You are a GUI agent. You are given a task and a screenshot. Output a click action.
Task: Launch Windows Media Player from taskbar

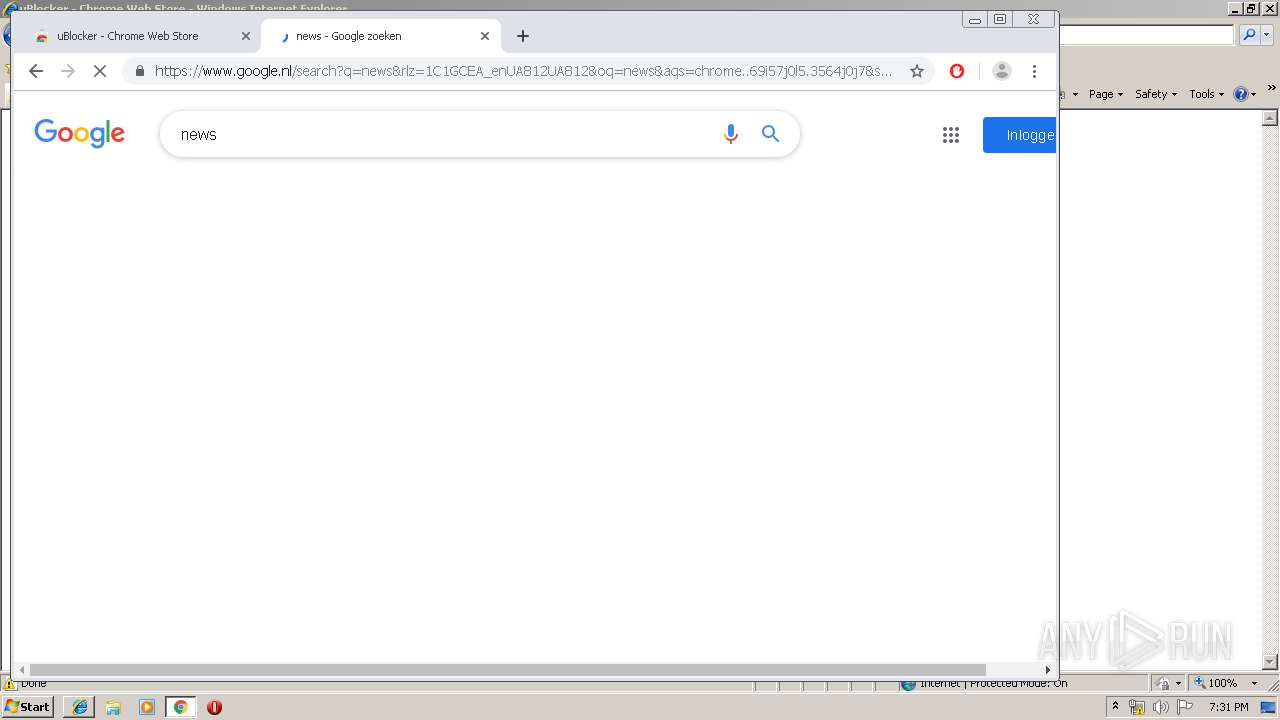147,707
